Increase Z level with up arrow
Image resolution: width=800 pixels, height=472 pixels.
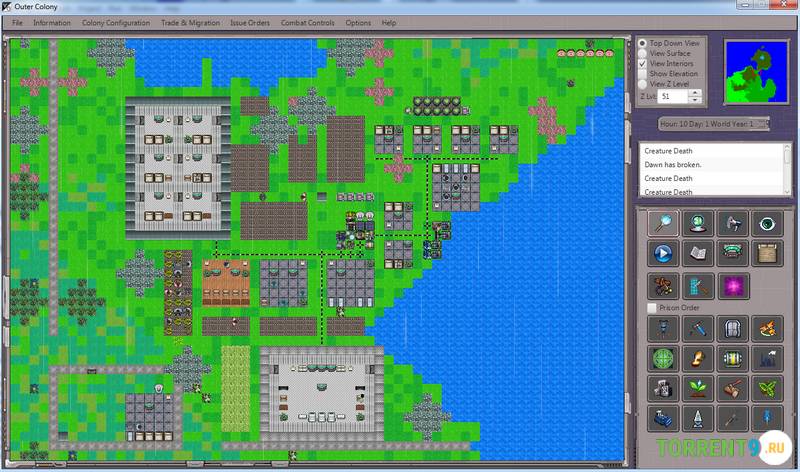pyautogui.click(x=696, y=92)
